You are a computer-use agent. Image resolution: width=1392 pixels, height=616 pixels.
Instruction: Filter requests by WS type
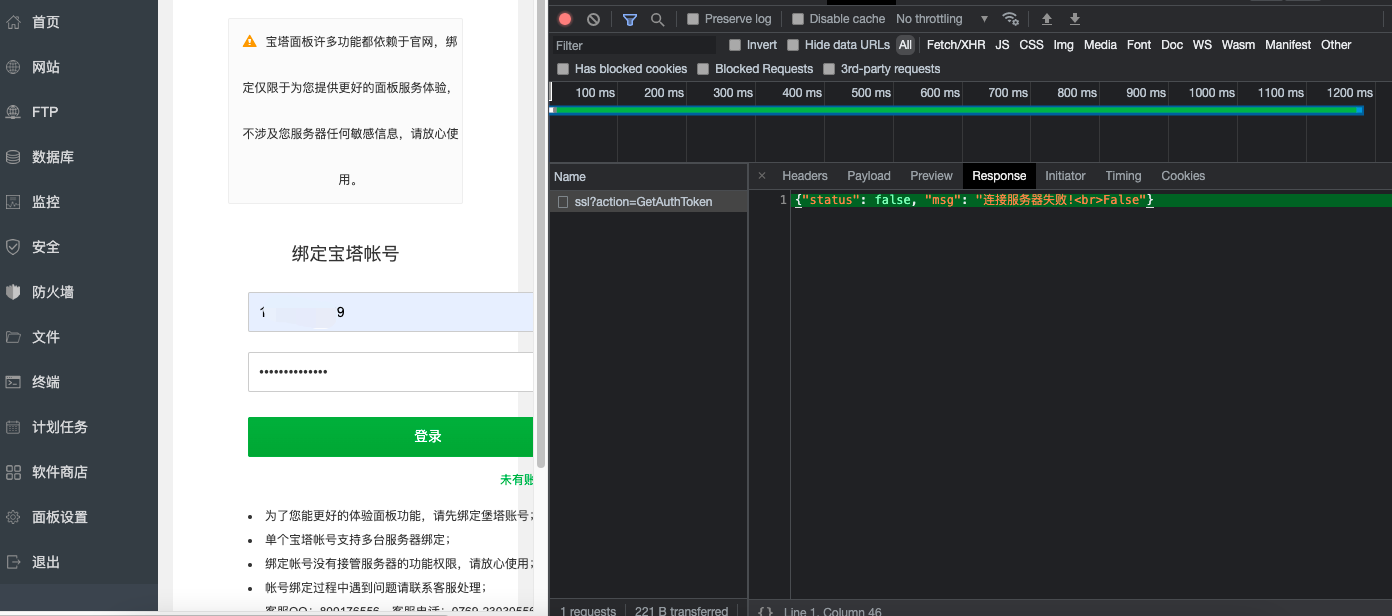point(1202,45)
